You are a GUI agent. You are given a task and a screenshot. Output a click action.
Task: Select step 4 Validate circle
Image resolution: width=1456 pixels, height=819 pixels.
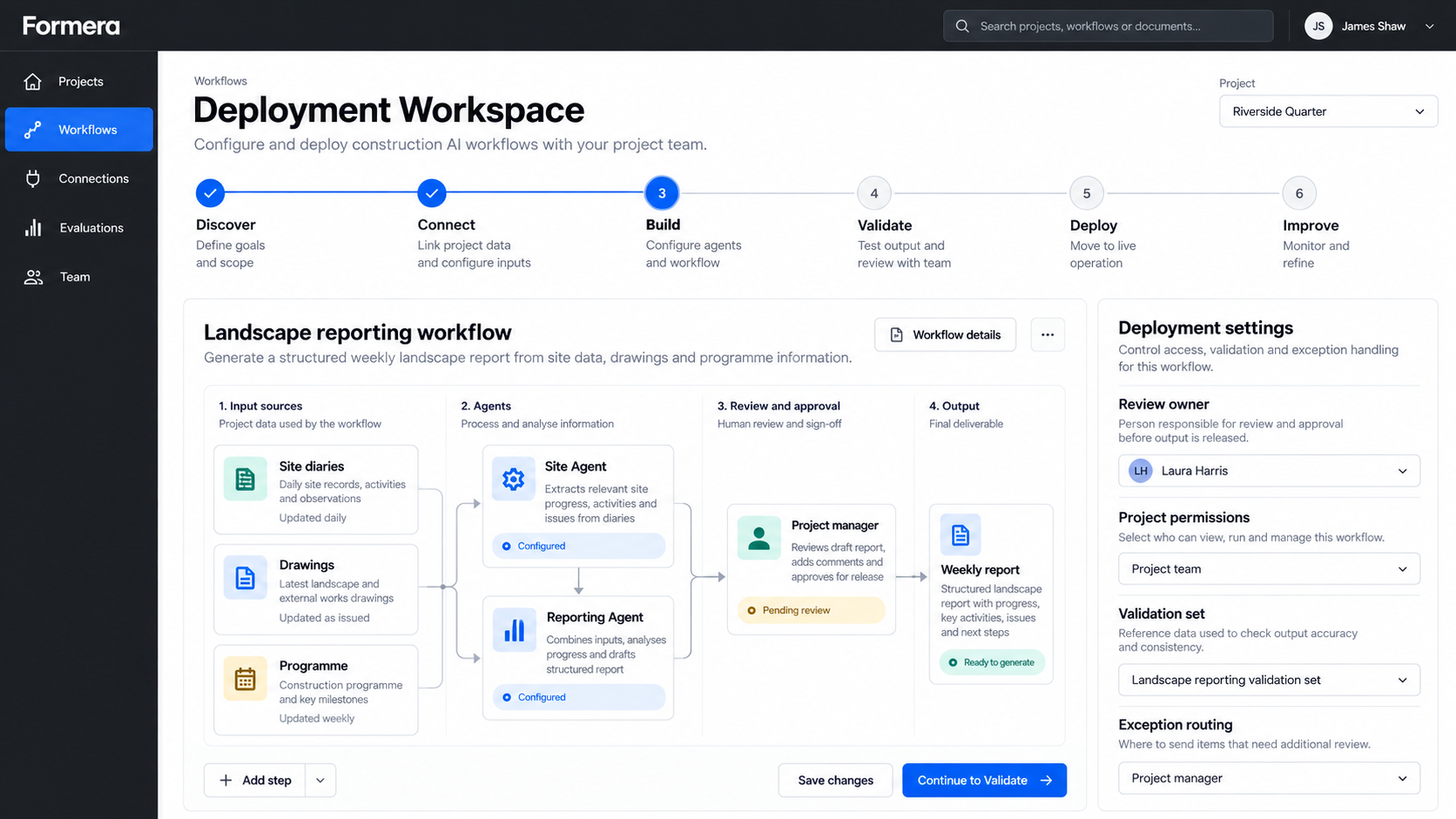[874, 193]
